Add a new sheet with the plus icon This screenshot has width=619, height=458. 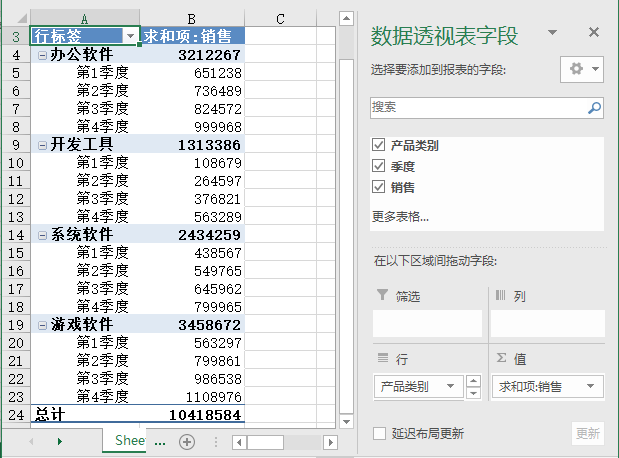tap(187, 441)
